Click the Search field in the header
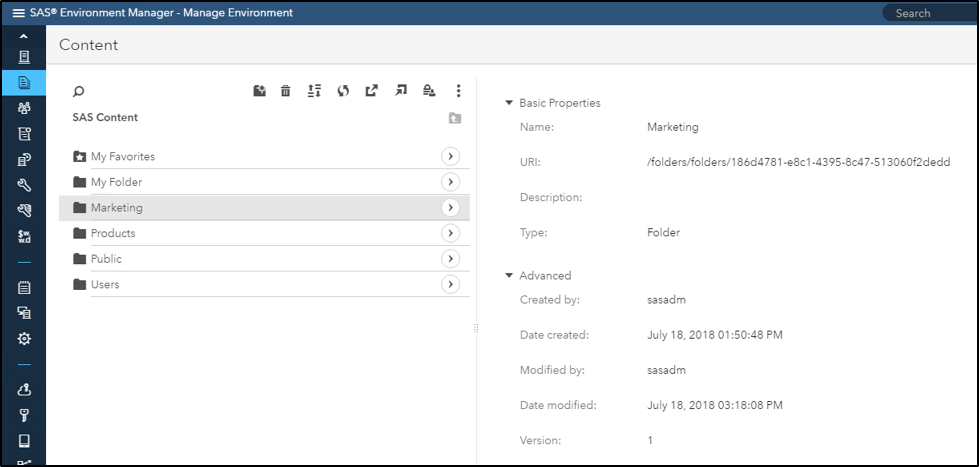 (x=930, y=13)
